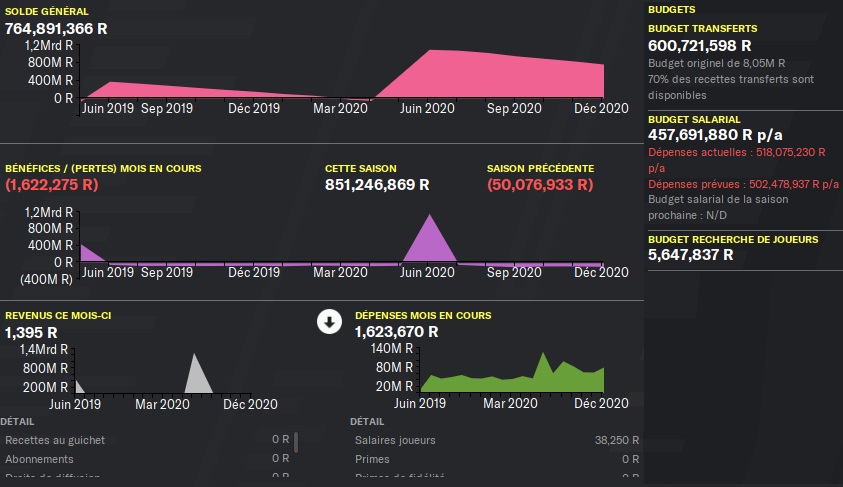This screenshot has width=843, height=487.
Task: Click the Saison Précédente loss value
Action: pos(540,185)
